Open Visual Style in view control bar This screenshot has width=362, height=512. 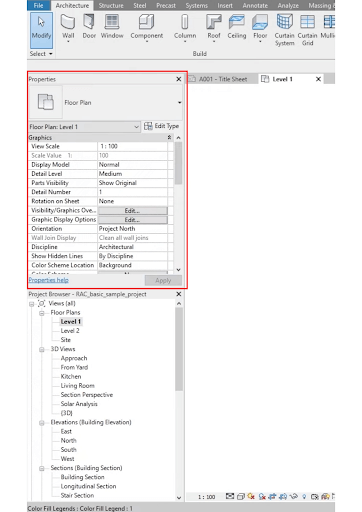point(241,497)
